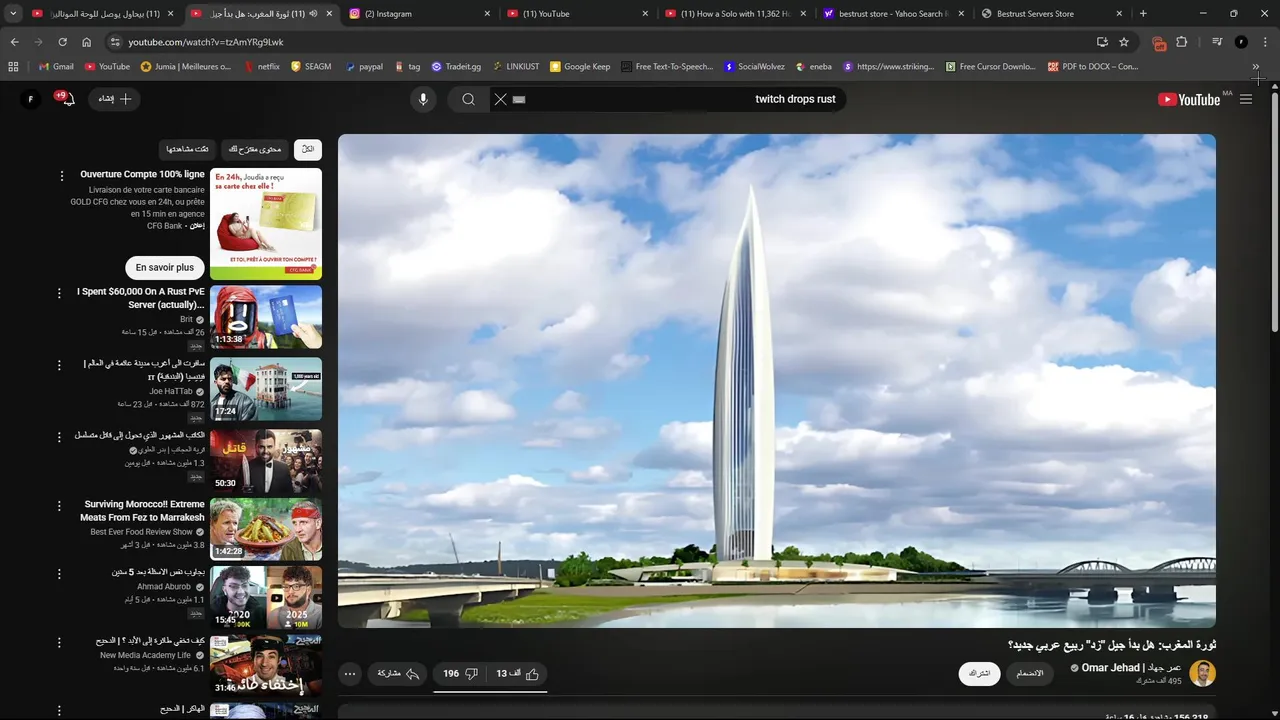The width and height of the screenshot is (1280, 720).
Task: Switch to the Instagram tab
Action: click(420, 14)
